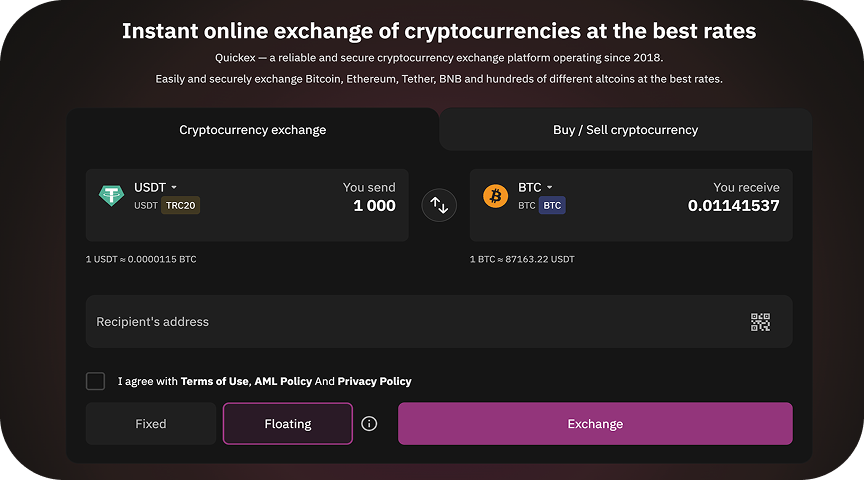The width and height of the screenshot is (864, 480).
Task: Switch to Buy / Sell cryptocurrency tab
Action: click(x=625, y=130)
